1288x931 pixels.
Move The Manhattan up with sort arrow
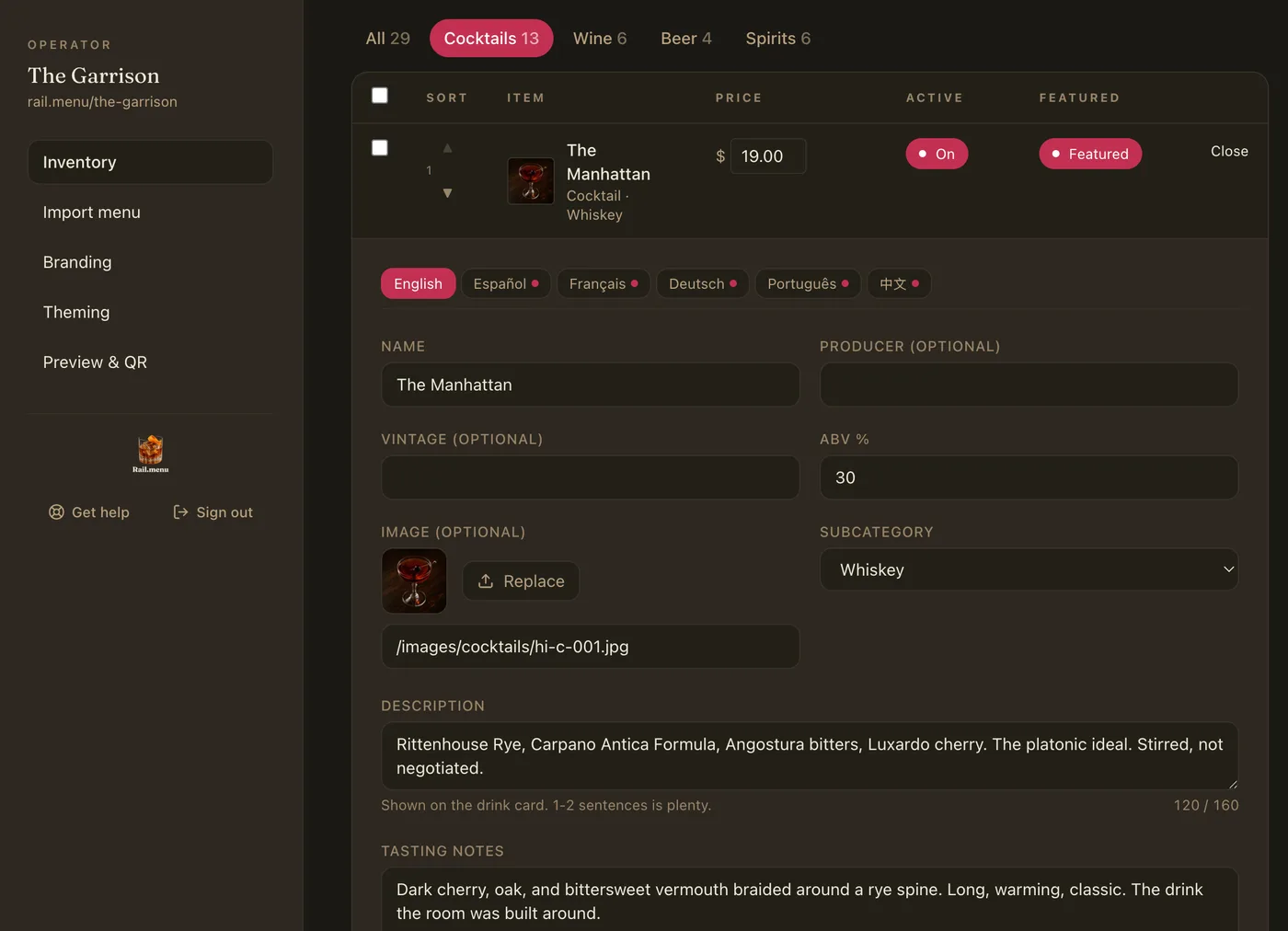tap(447, 148)
